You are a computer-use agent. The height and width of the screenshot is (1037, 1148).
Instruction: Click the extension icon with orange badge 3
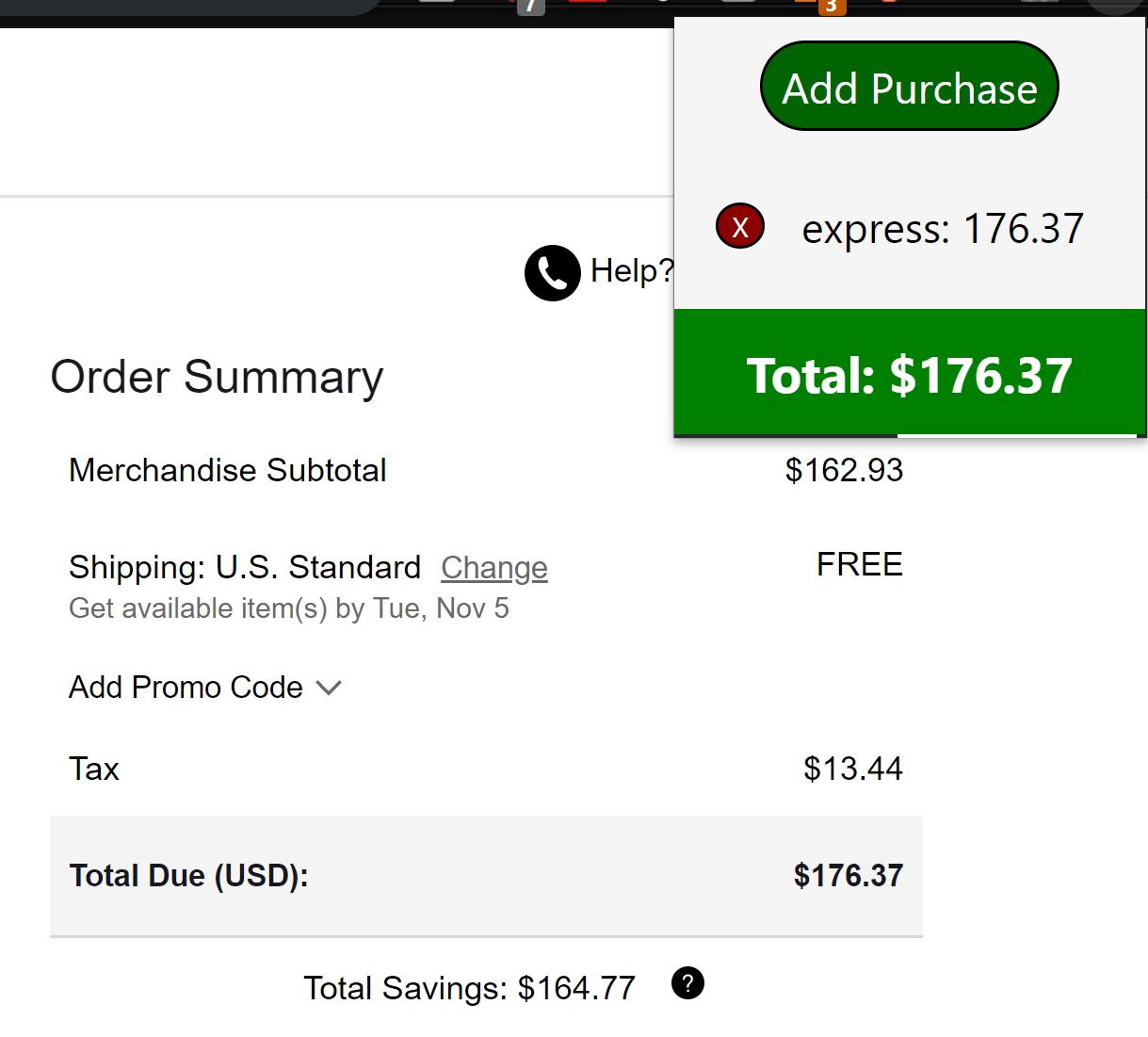pos(829,5)
